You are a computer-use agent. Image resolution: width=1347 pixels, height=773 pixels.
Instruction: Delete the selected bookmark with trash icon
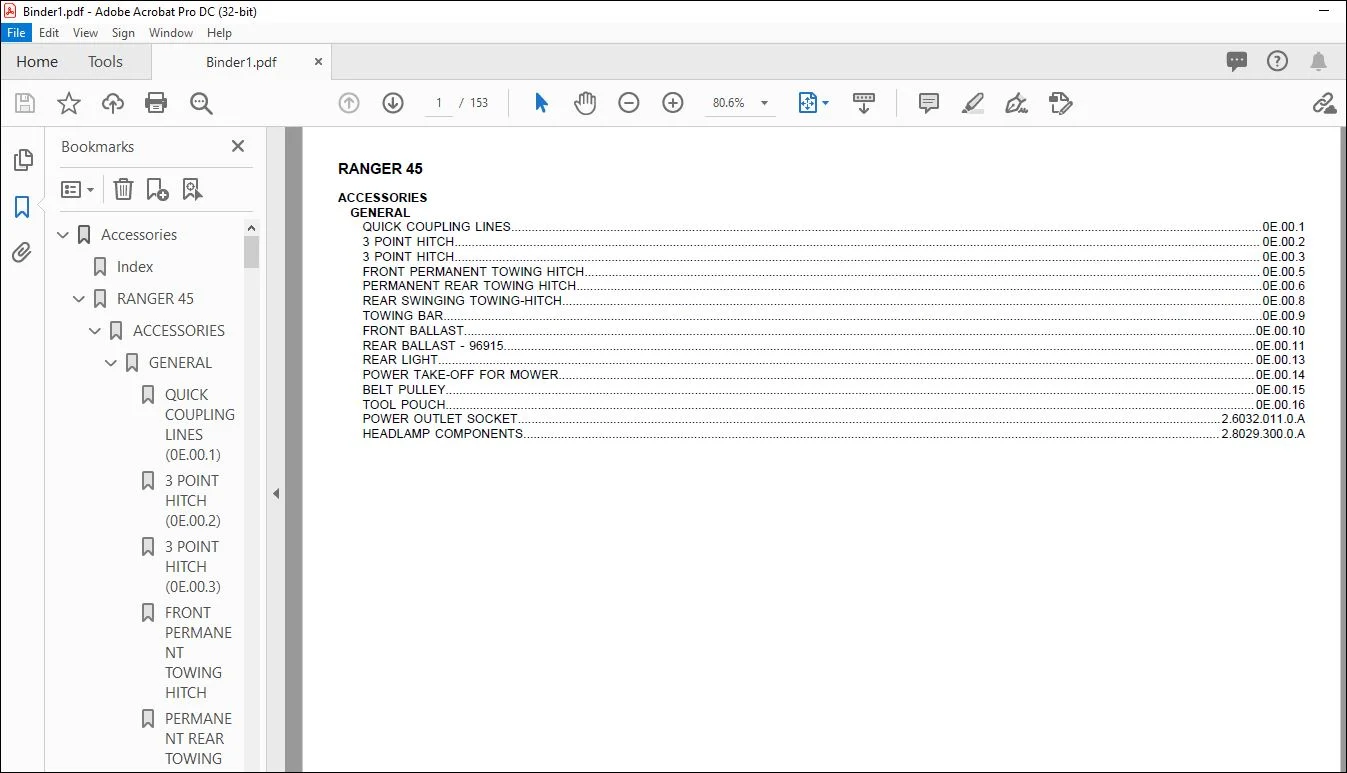(123, 189)
